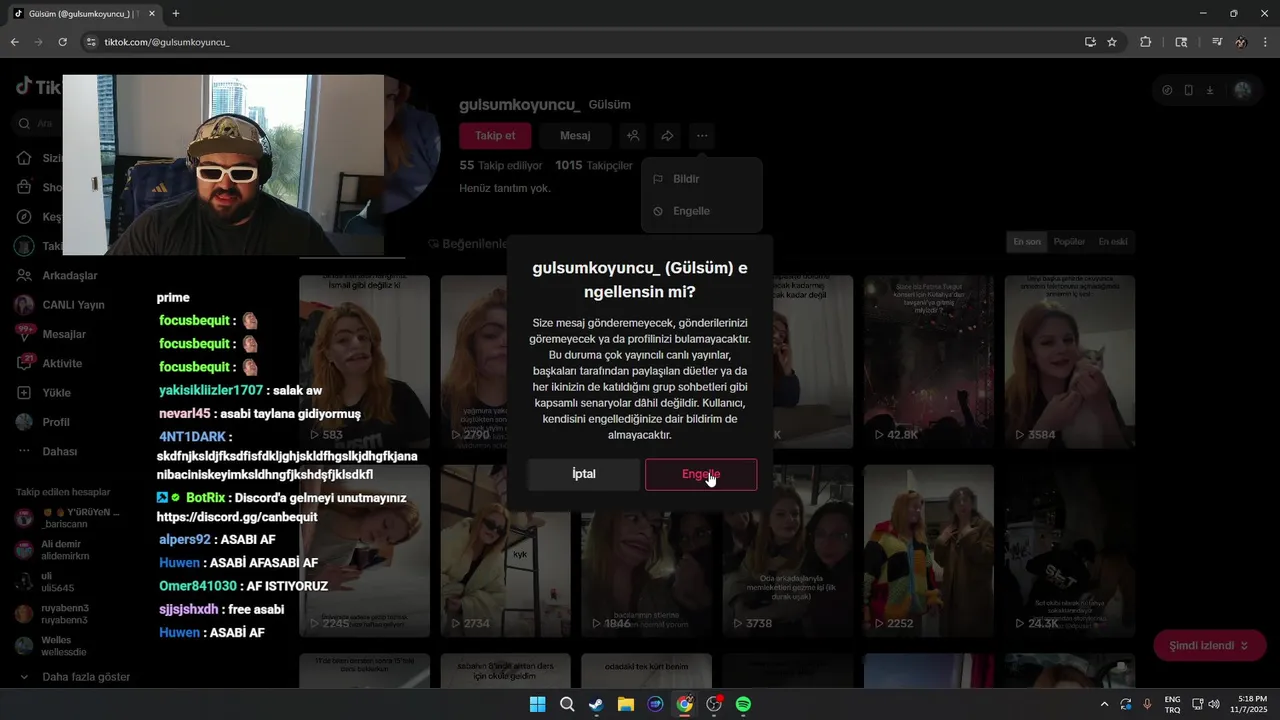Open Windows taskbar search icon
The width and height of the screenshot is (1280, 720).
[x=567, y=704]
